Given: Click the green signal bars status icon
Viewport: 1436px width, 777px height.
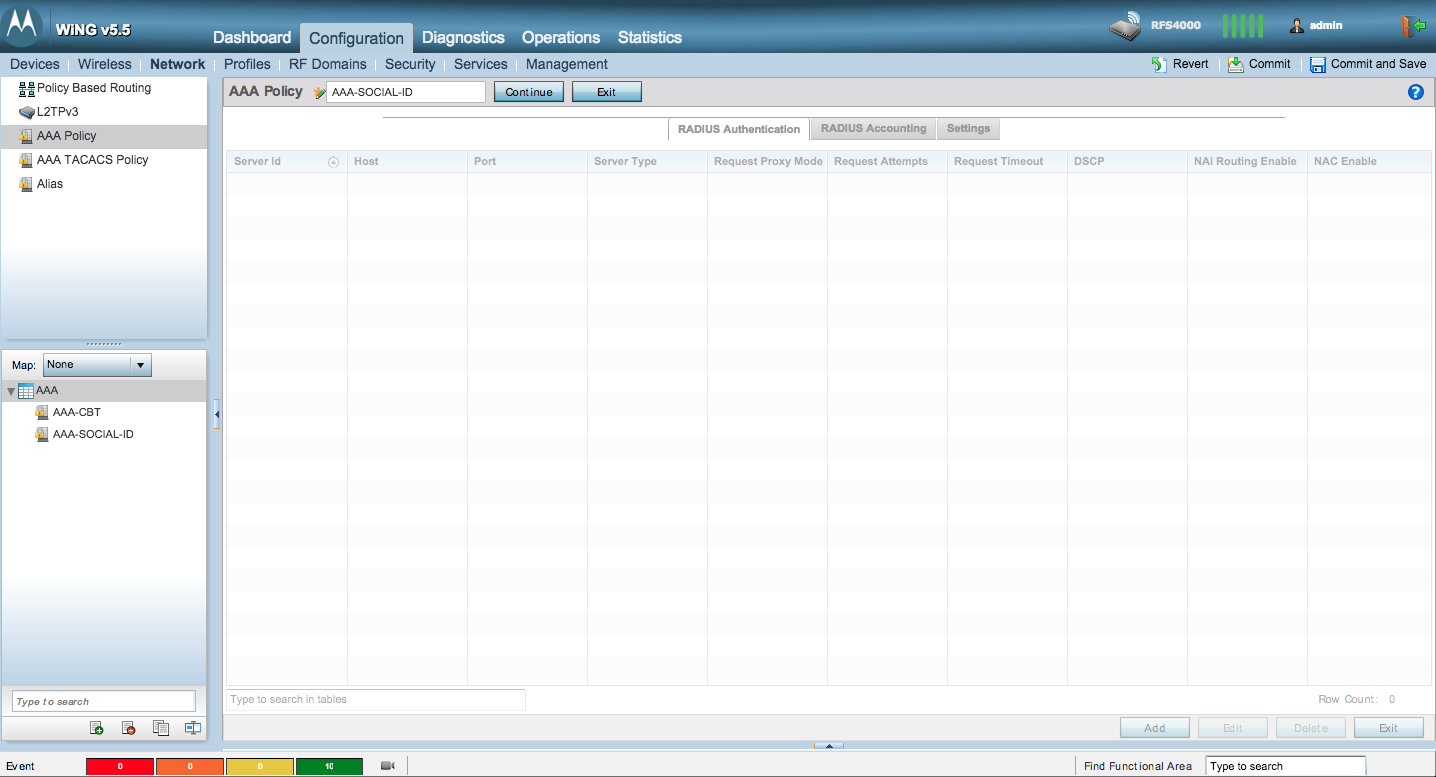Looking at the screenshot, I should pyautogui.click(x=1243, y=26).
